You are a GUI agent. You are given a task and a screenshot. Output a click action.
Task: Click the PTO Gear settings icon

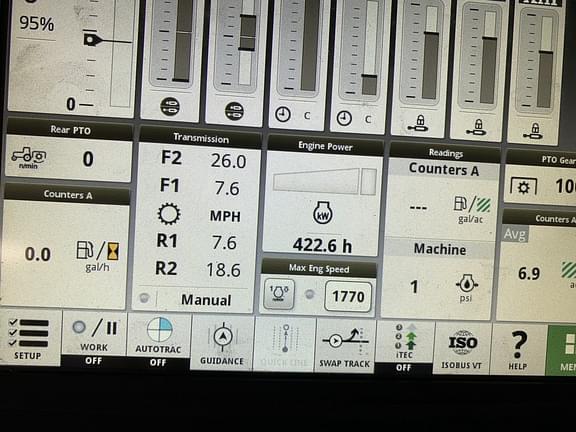tap(523, 187)
